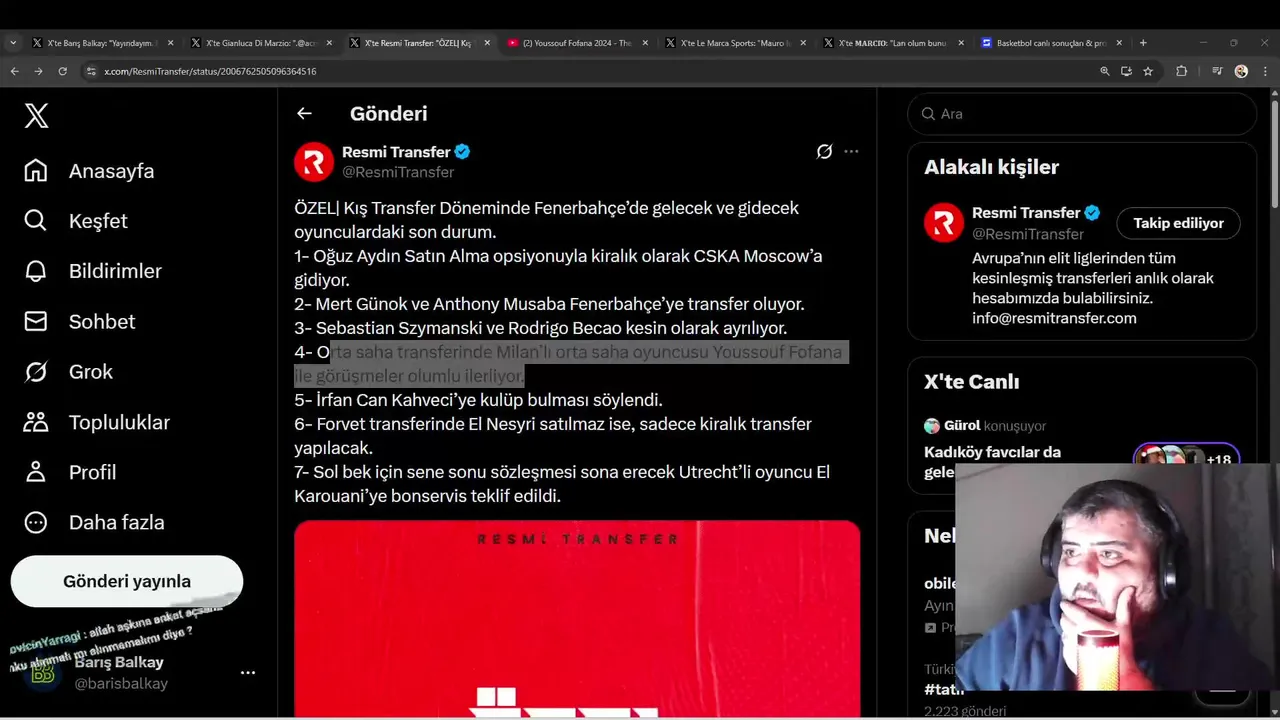Open a new browser tab
The width and height of the screenshot is (1280, 720).
pyautogui.click(x=1143, y=43)
